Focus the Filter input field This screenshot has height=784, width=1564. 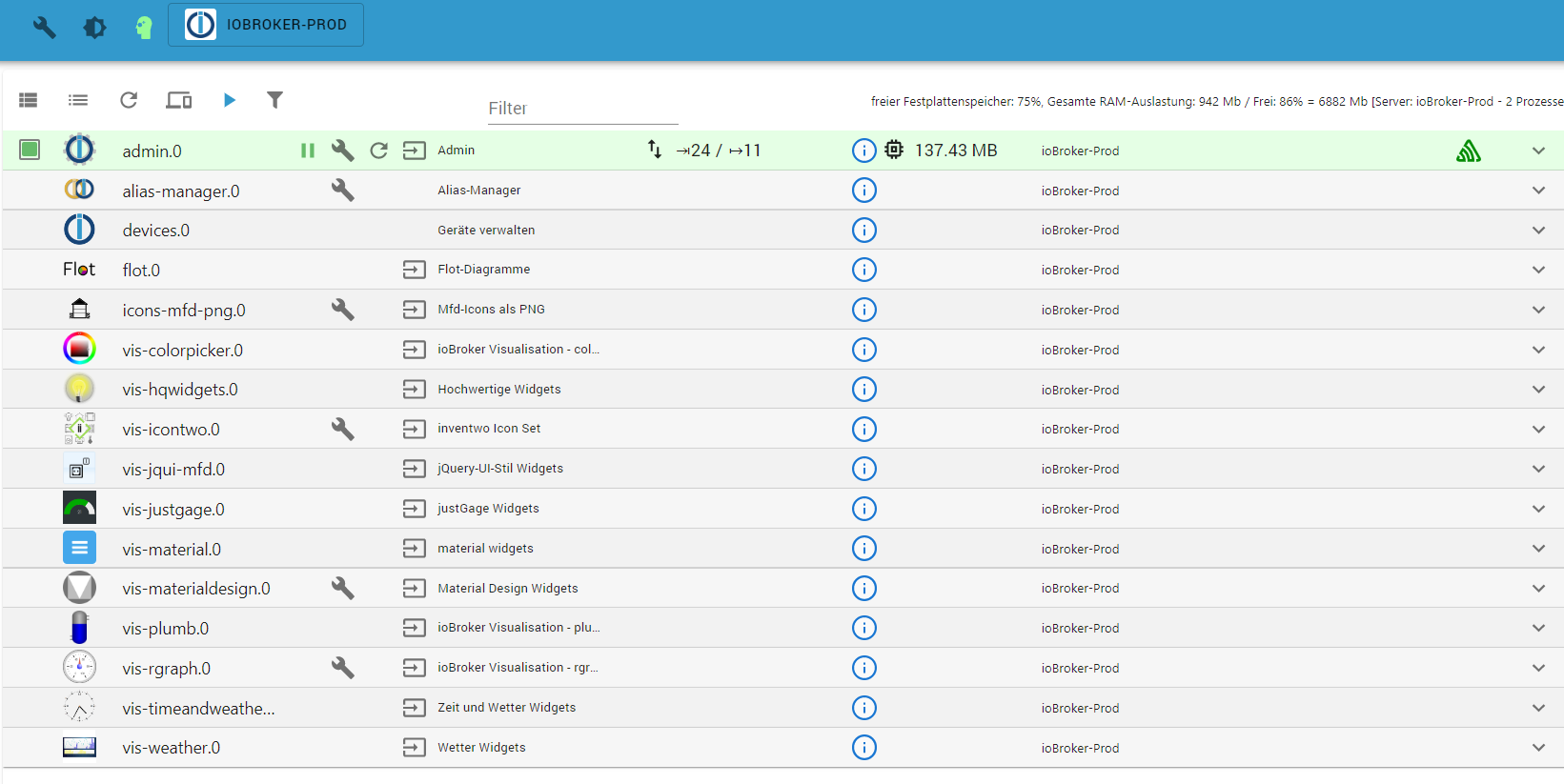point(582,109)
